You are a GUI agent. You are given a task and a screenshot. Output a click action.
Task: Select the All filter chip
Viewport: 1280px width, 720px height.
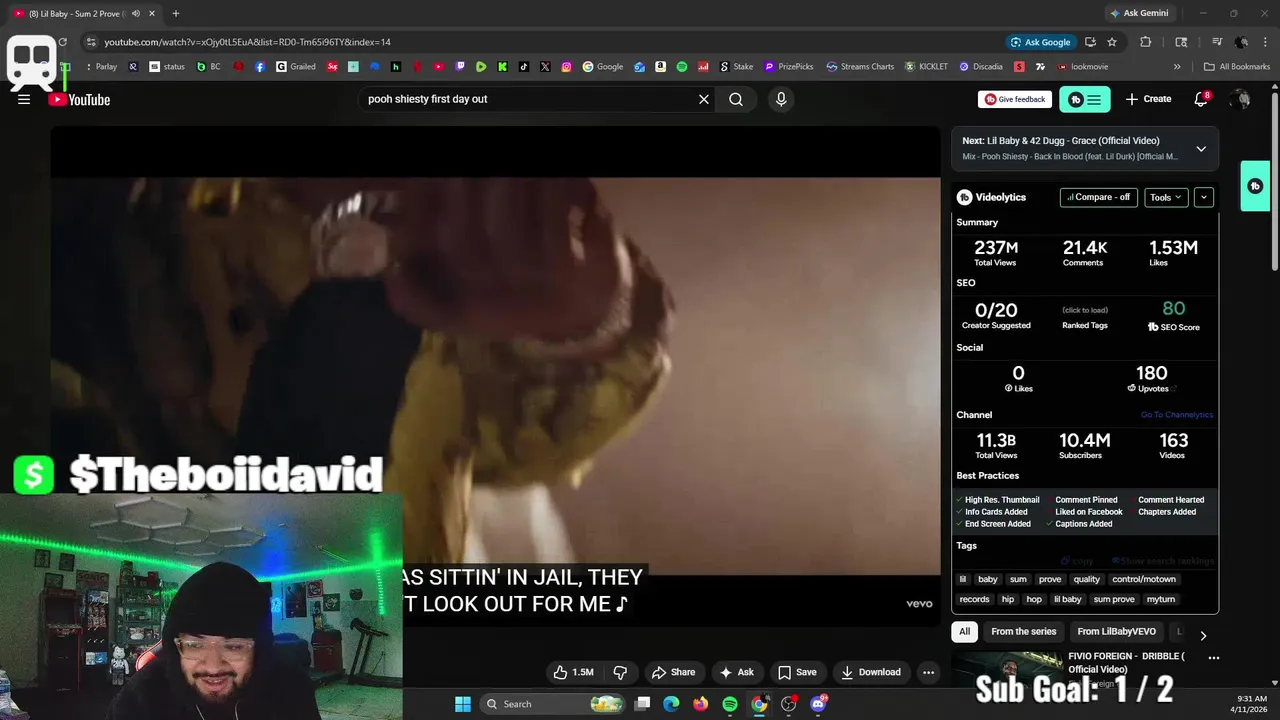964,632
